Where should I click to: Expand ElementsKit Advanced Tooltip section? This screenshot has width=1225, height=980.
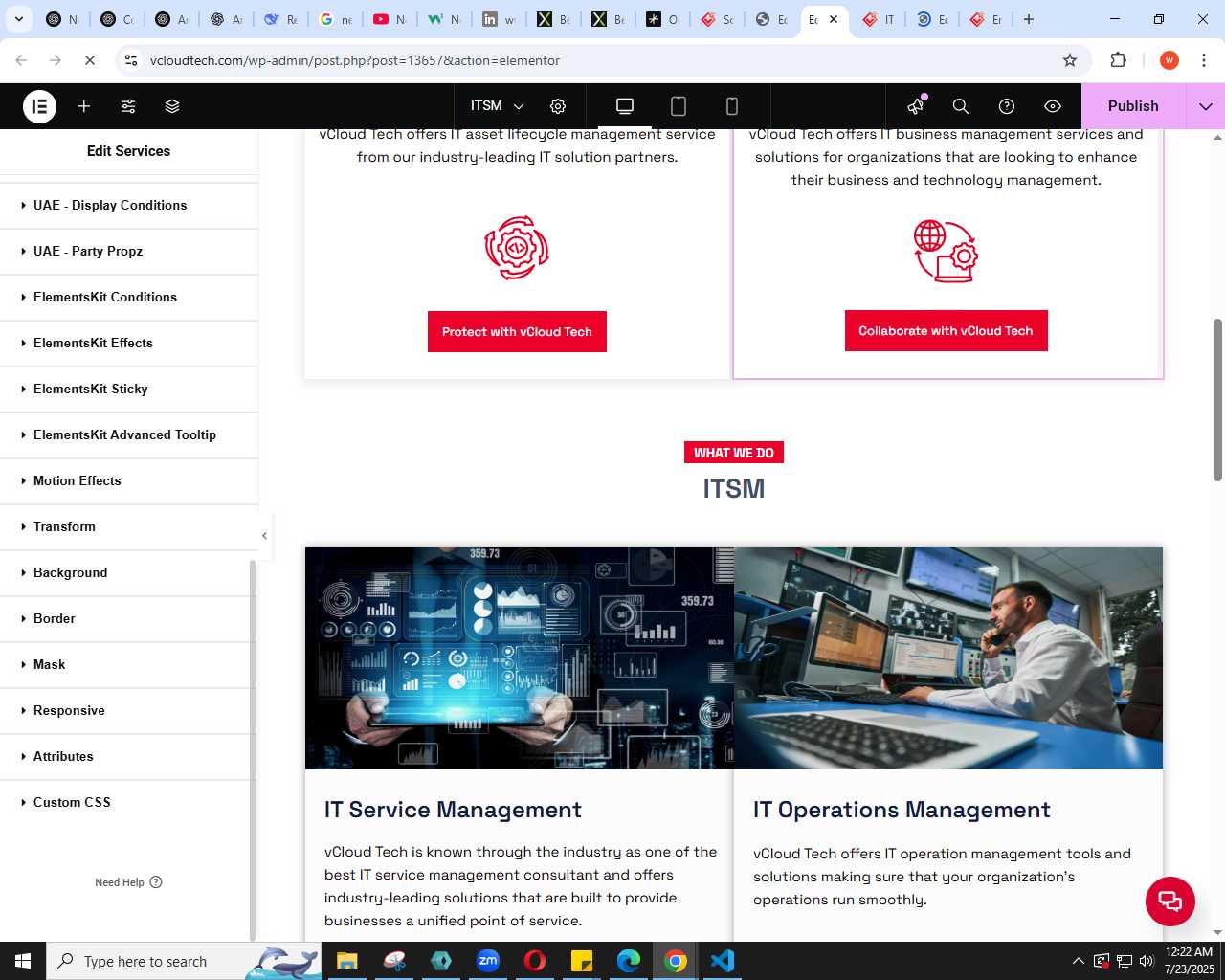(128, 434)
